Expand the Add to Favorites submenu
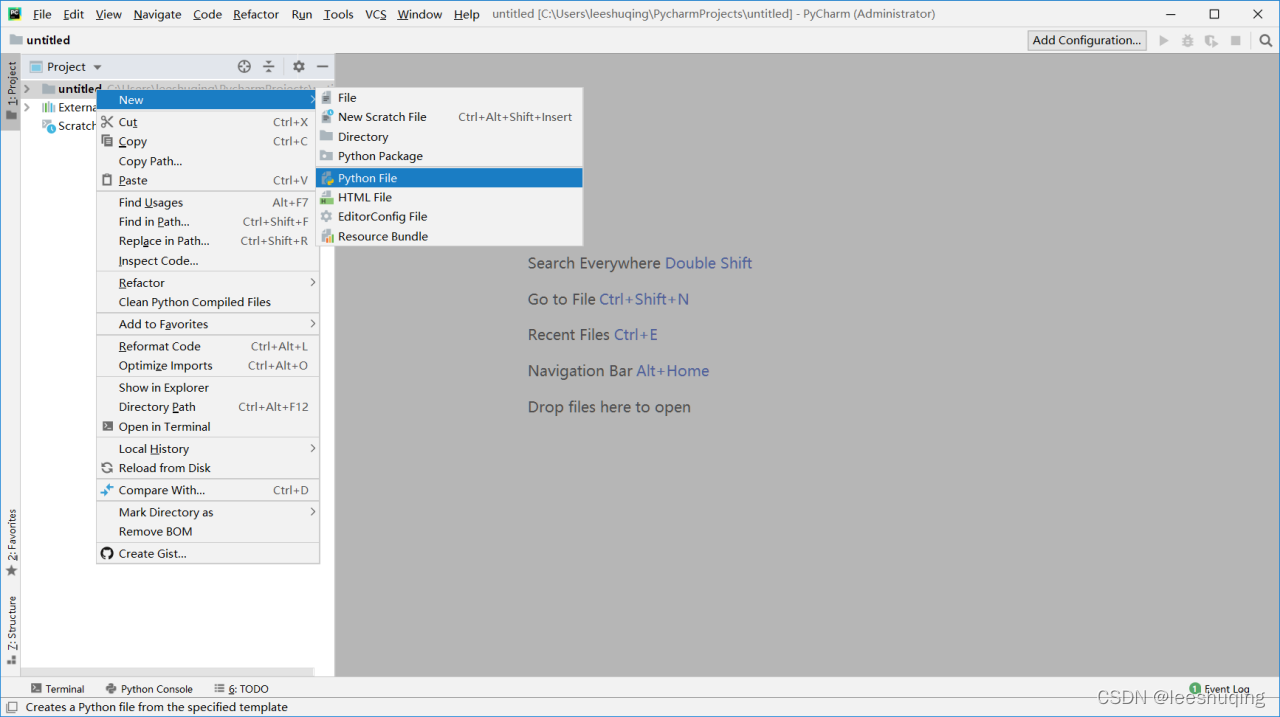 tap(208, 324)
